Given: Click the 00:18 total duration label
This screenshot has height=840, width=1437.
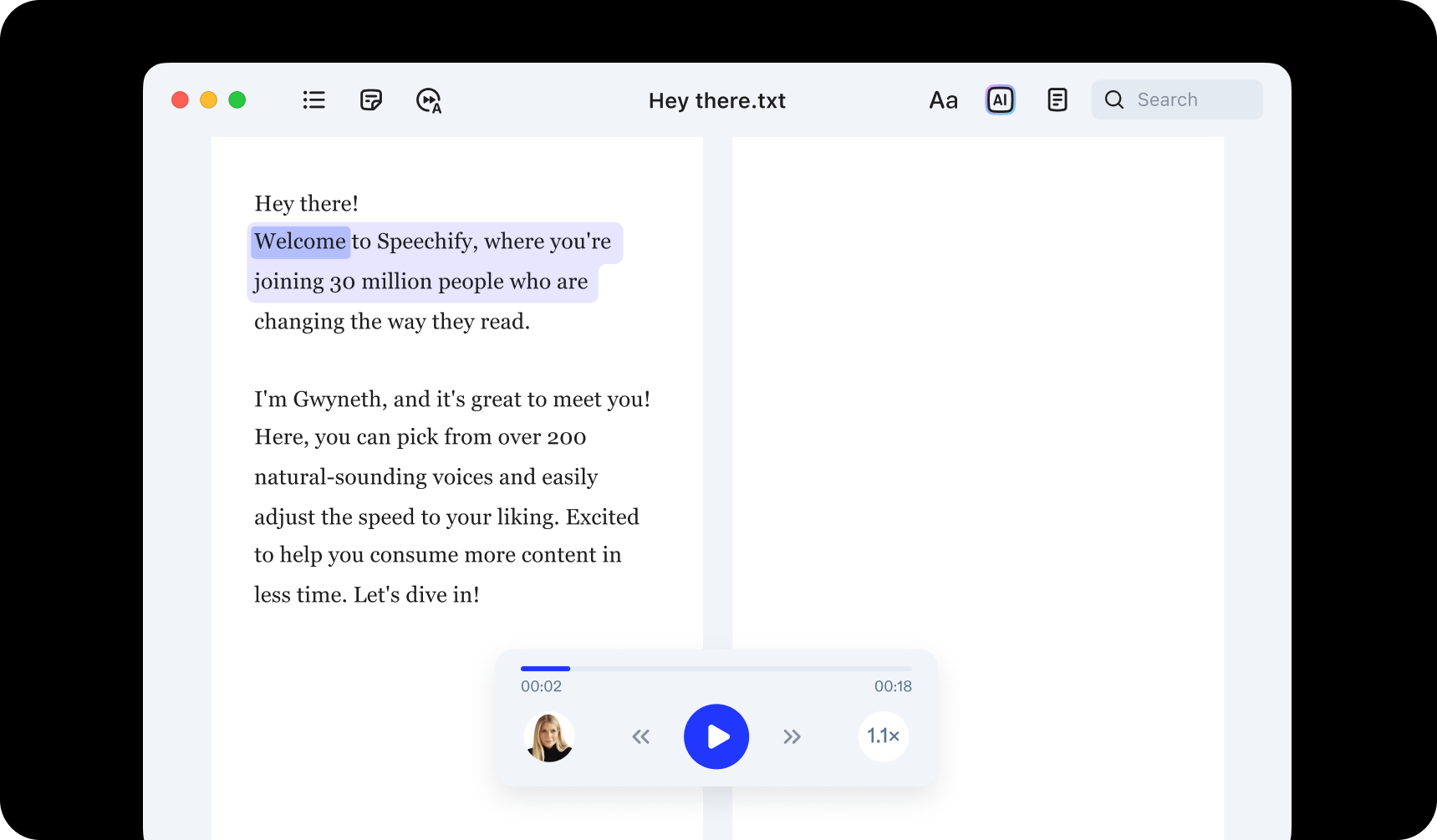Looking at the screenshot, I should click(893, 685).
